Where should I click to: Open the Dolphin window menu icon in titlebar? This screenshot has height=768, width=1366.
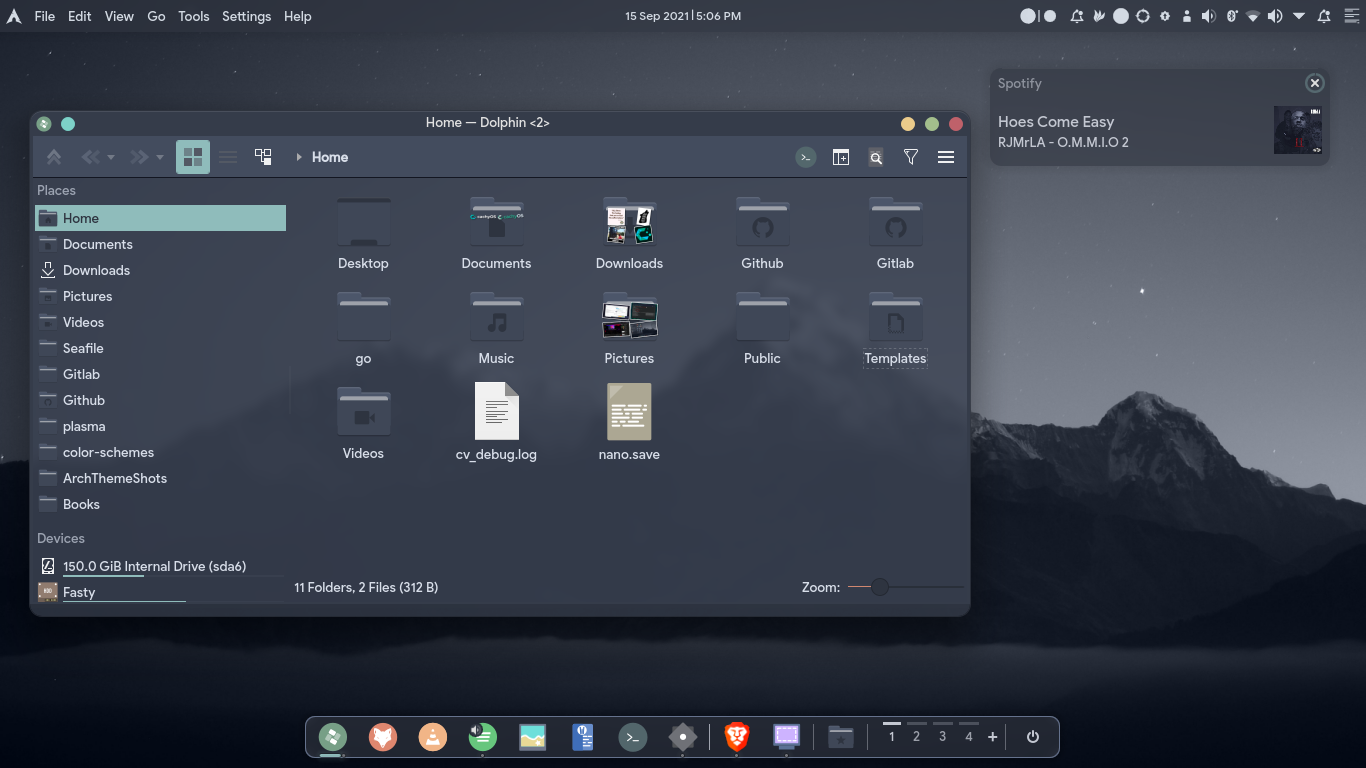click(44, 124)
